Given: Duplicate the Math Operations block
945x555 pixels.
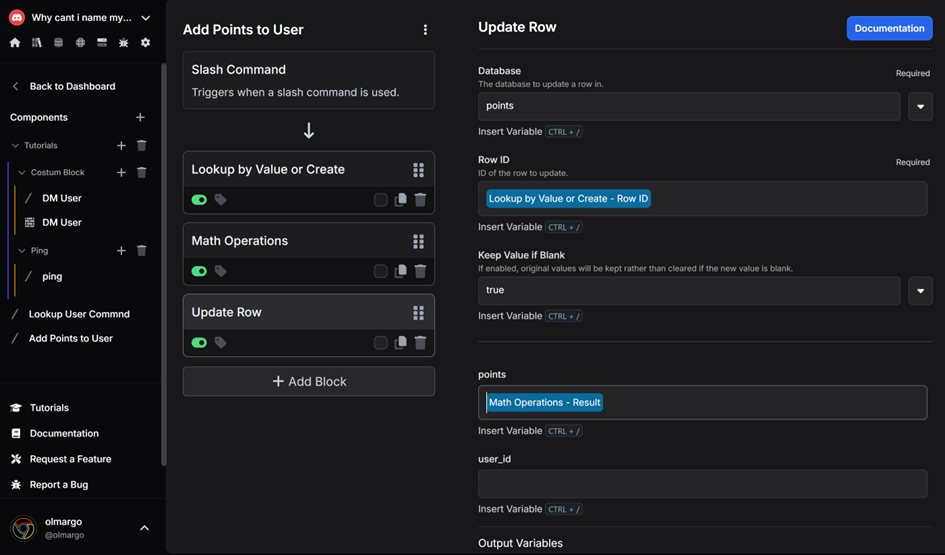Looking at the screenshot, I should click(400, 271).
